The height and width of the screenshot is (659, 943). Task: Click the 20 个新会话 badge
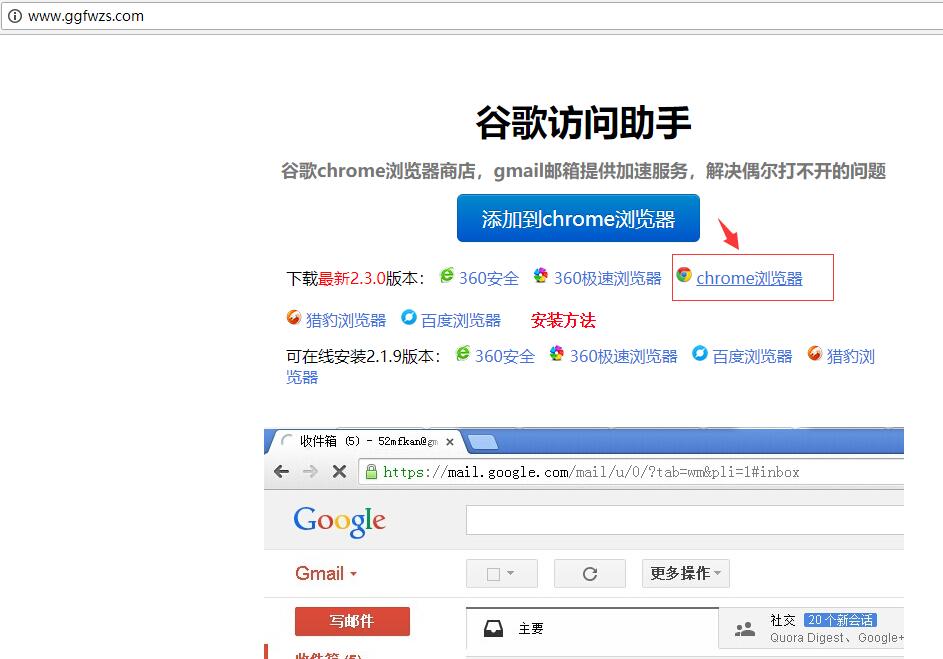(840, 620)
